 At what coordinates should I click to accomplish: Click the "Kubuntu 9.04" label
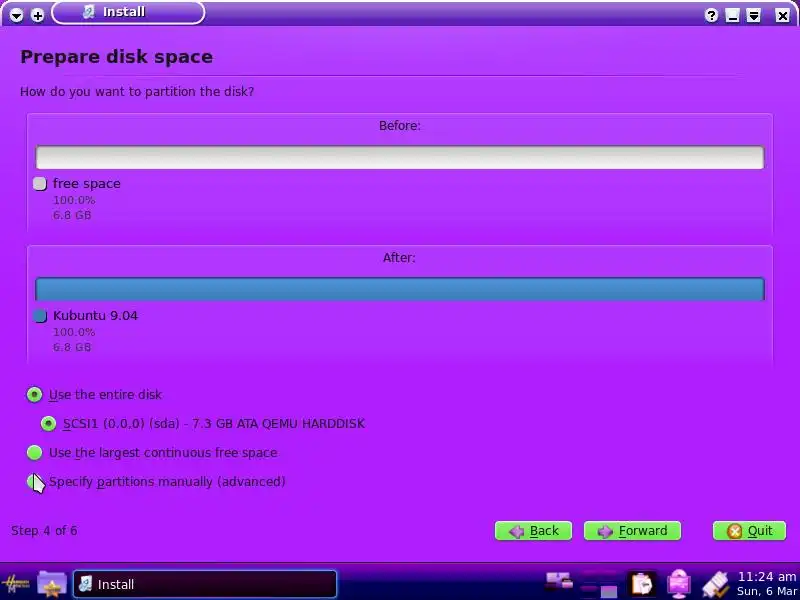tap(95, 316)
